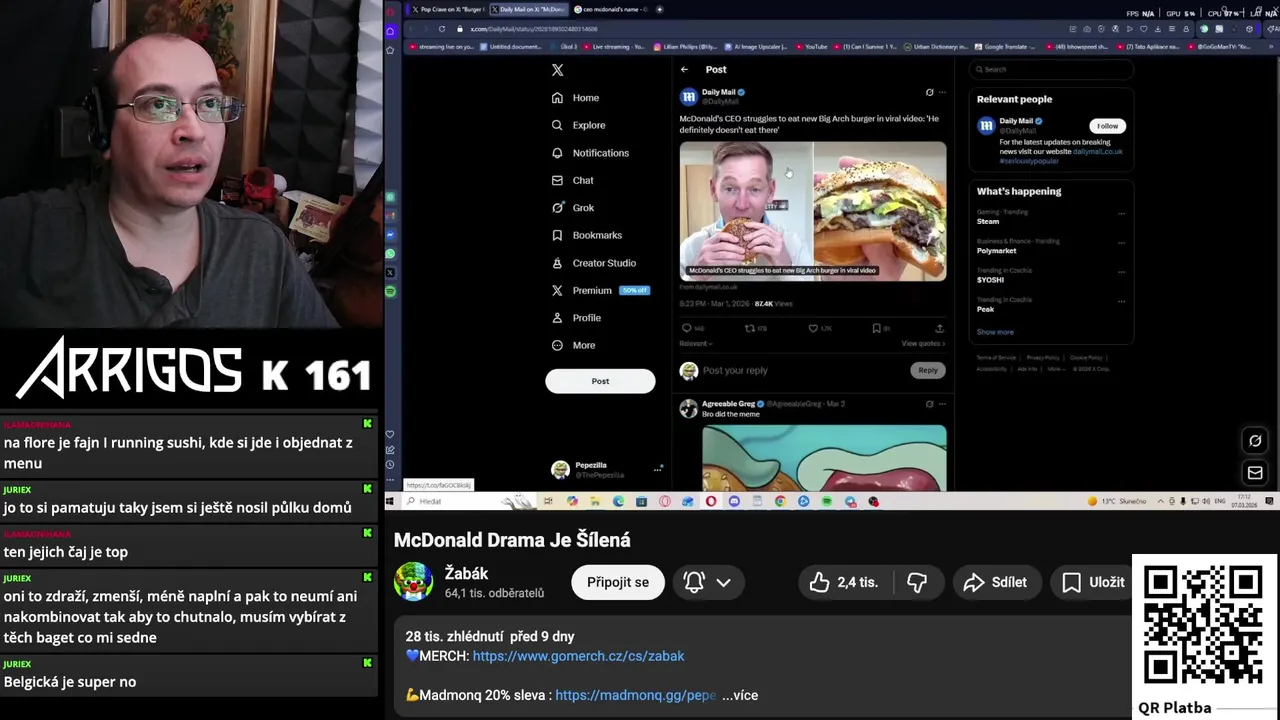Expand description with ...více
The image size is (1280, 720).
point(740,695)
